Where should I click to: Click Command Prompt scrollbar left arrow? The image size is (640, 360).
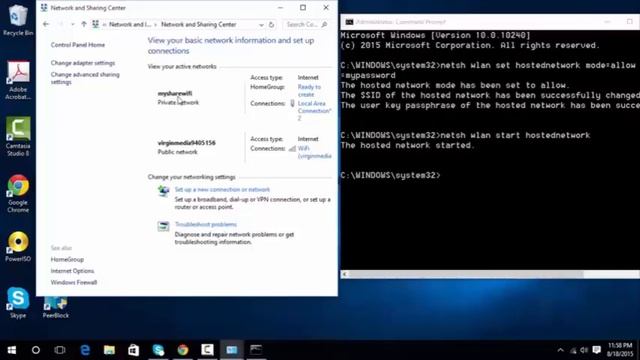click(x=344, y=274)
